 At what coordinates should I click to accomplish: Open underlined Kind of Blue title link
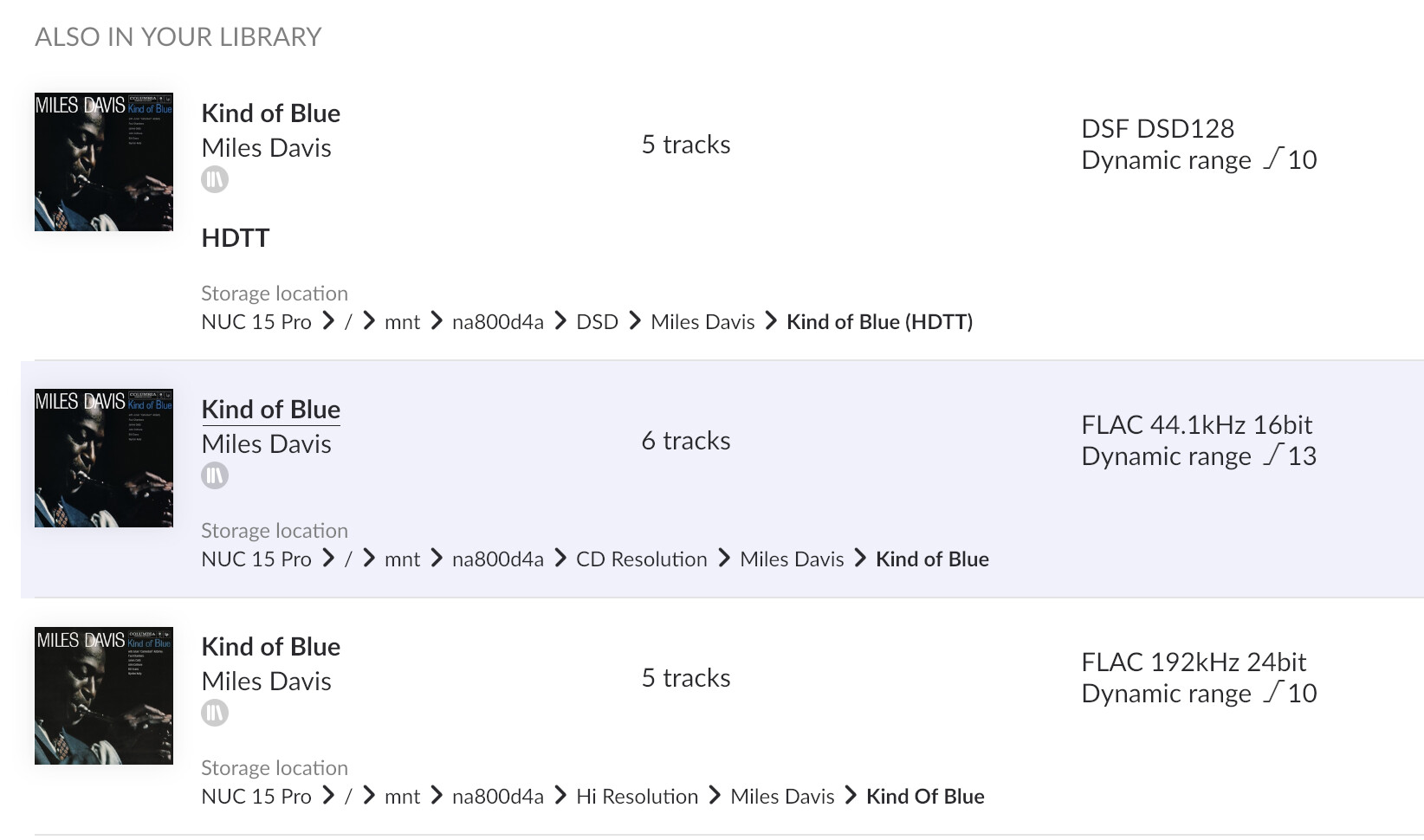270,410
